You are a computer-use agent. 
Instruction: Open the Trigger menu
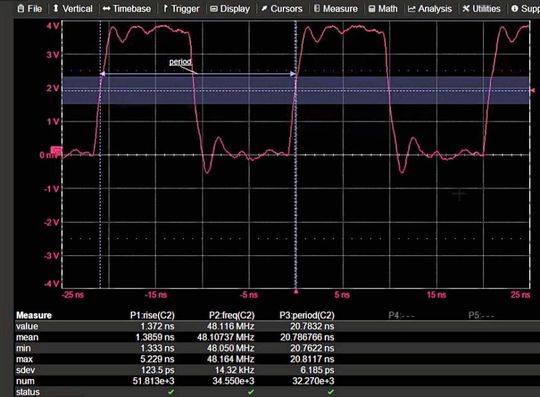click(x=181, y=9)
